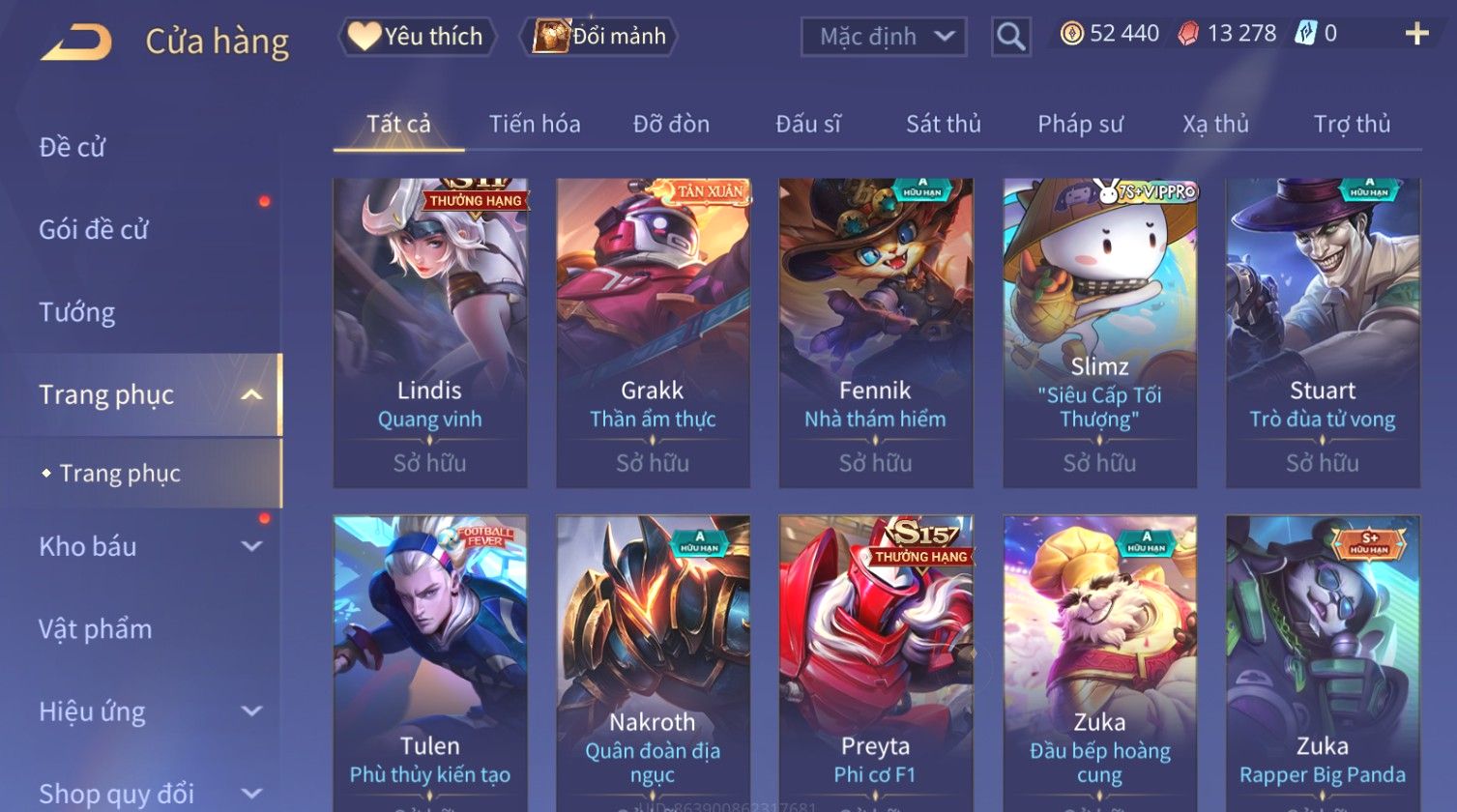
Task: Open the Tướng sidebar menu
Action: 77,312
